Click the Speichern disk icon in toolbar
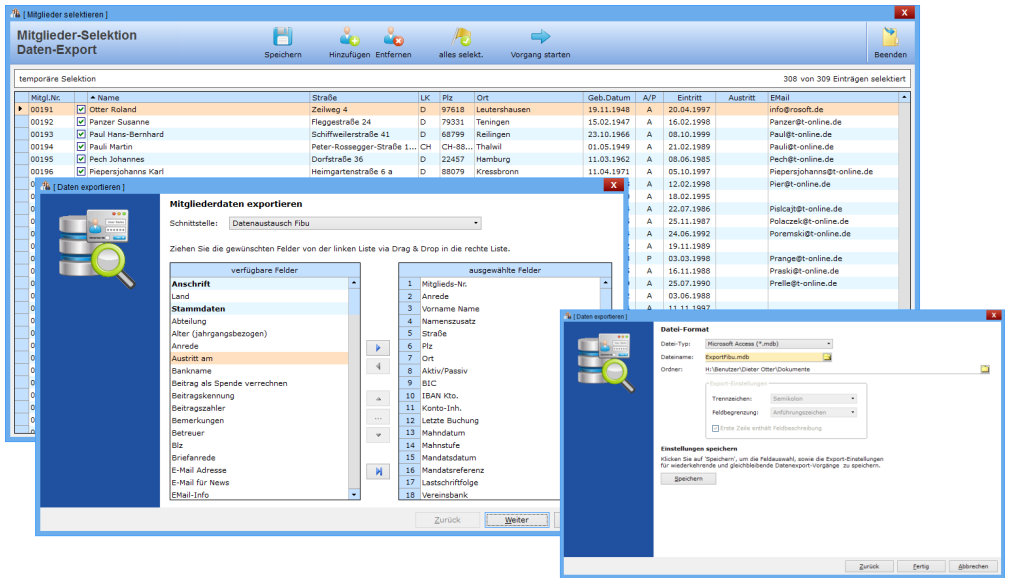The width and height of the screenshot is (1010, 583). click(283, 38)
